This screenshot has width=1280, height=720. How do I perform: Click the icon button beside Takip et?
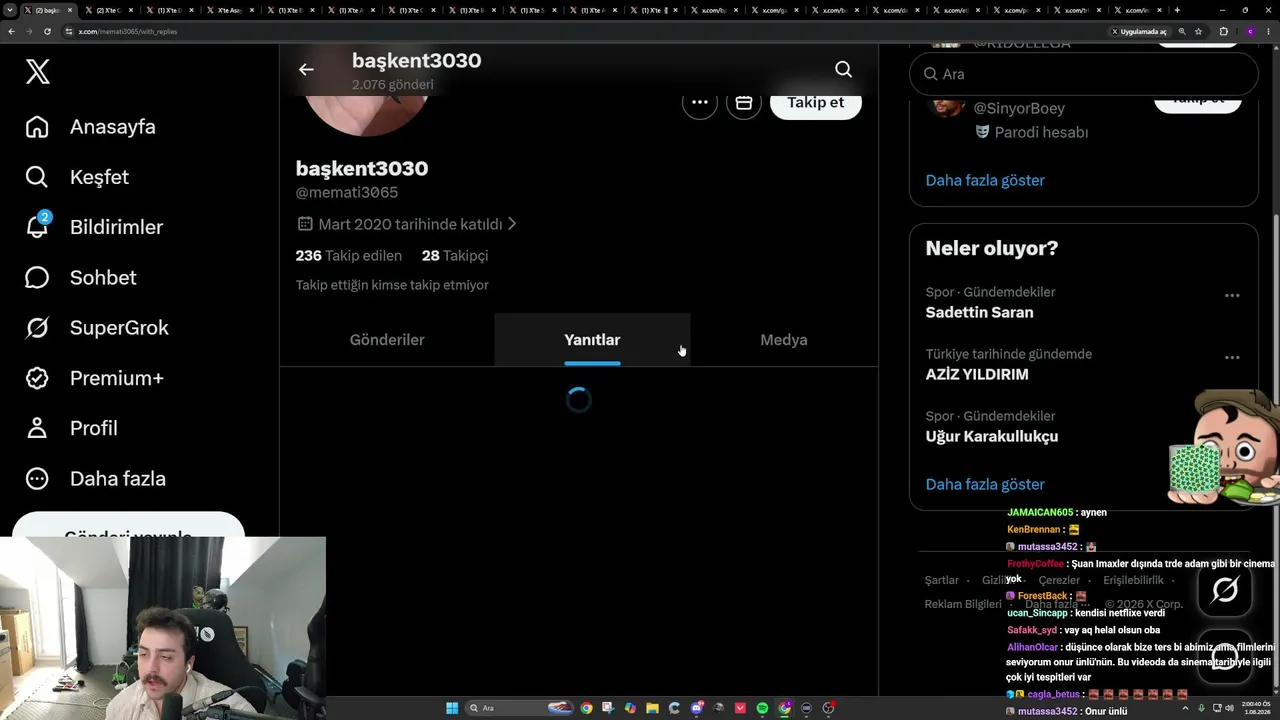744,102
